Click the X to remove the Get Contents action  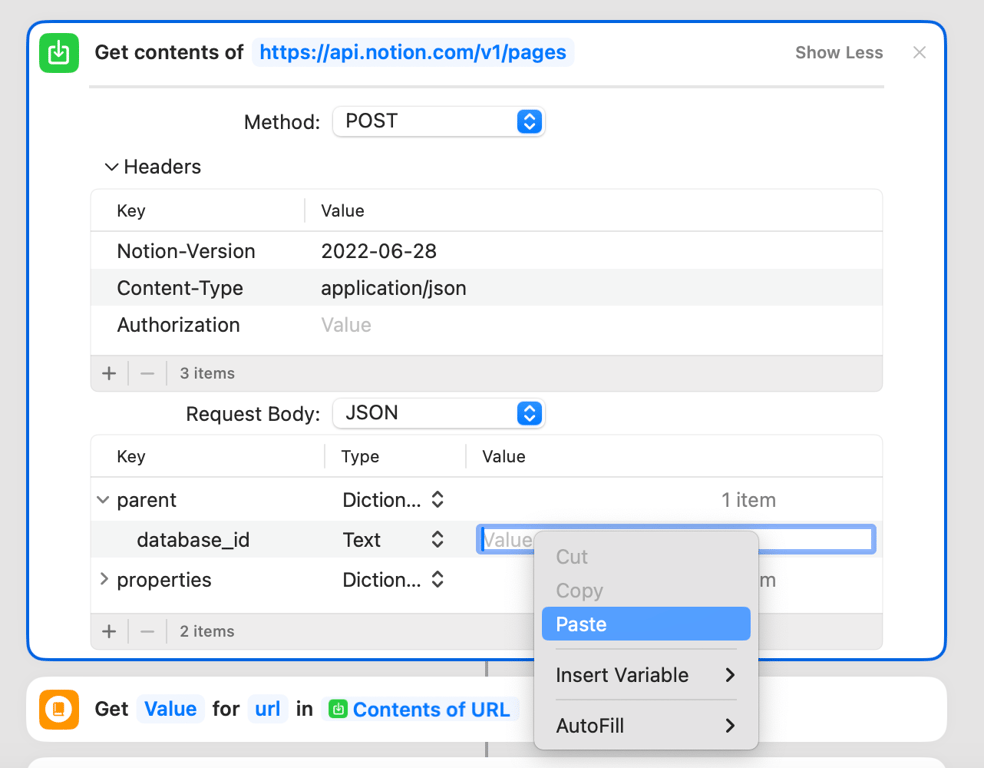[x=919, y=53]
